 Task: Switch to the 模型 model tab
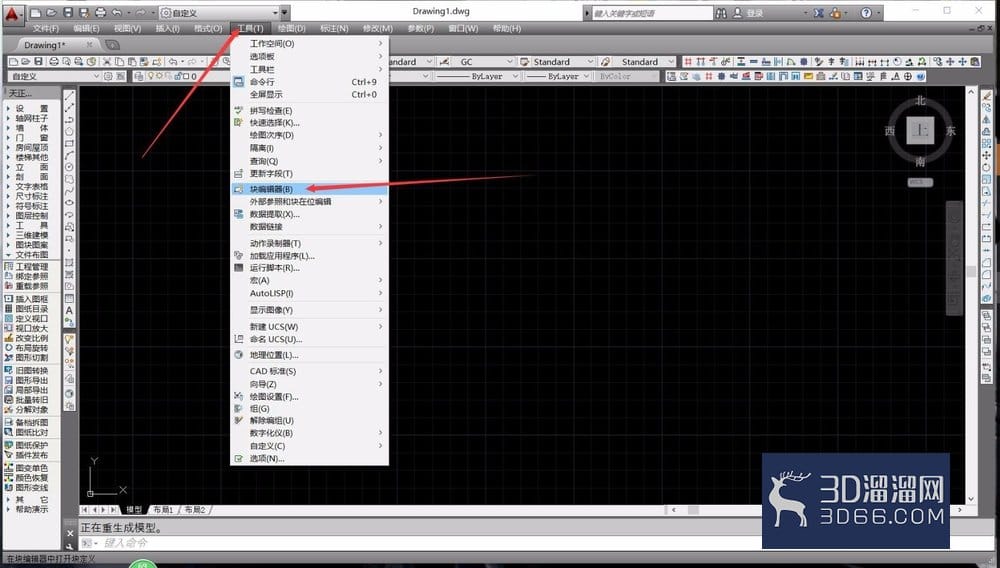click(x=134, y=510)
